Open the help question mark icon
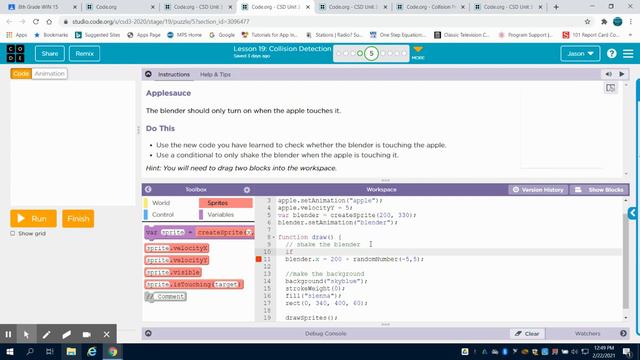Screen dimensions: 640x360 611,53
